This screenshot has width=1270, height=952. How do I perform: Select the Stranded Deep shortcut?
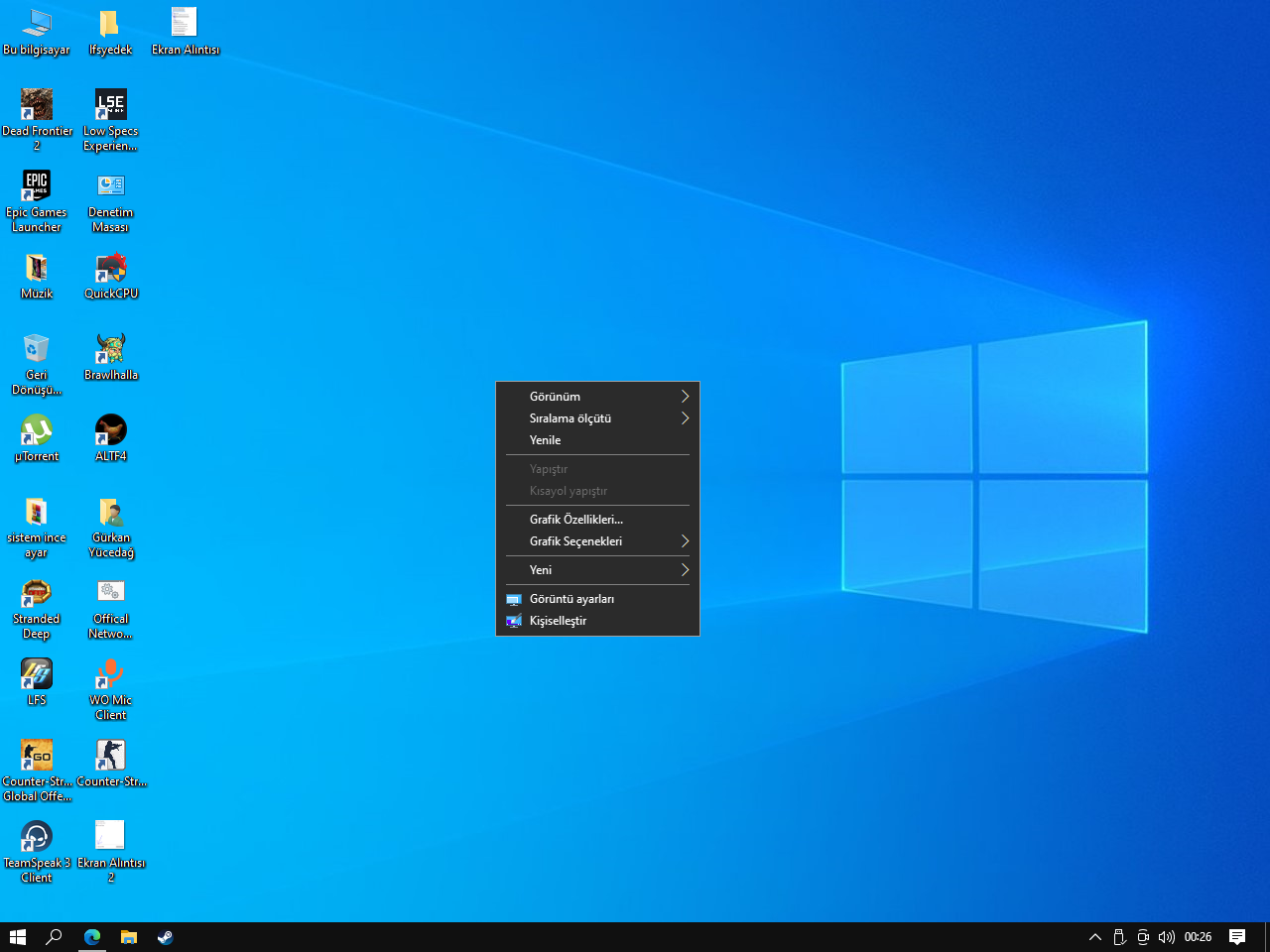coord(37,594)
